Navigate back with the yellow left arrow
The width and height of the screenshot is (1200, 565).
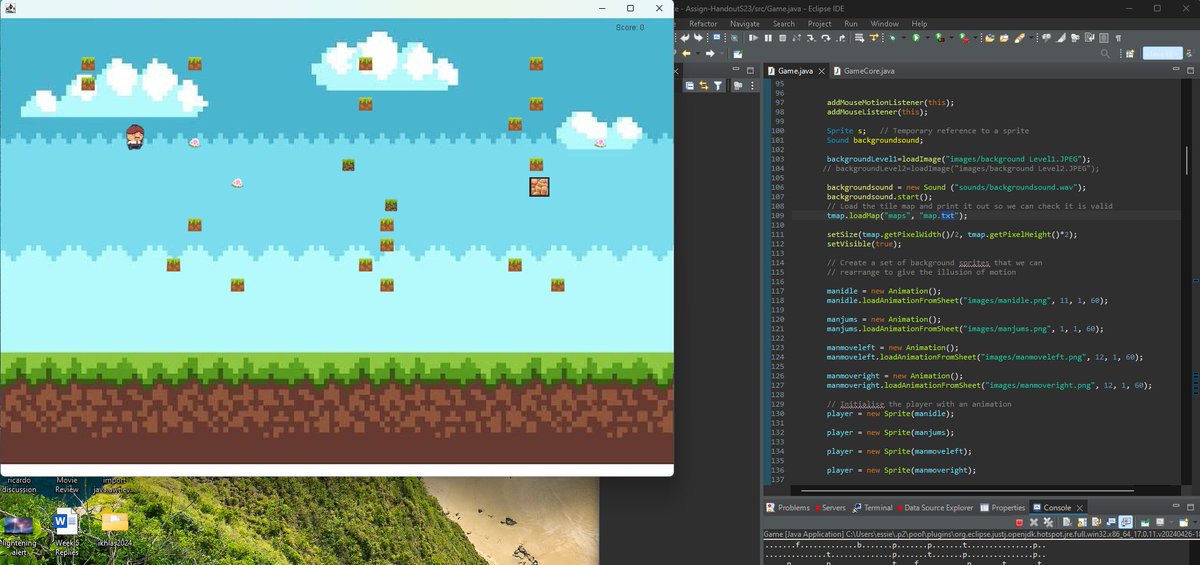[686, 53]
